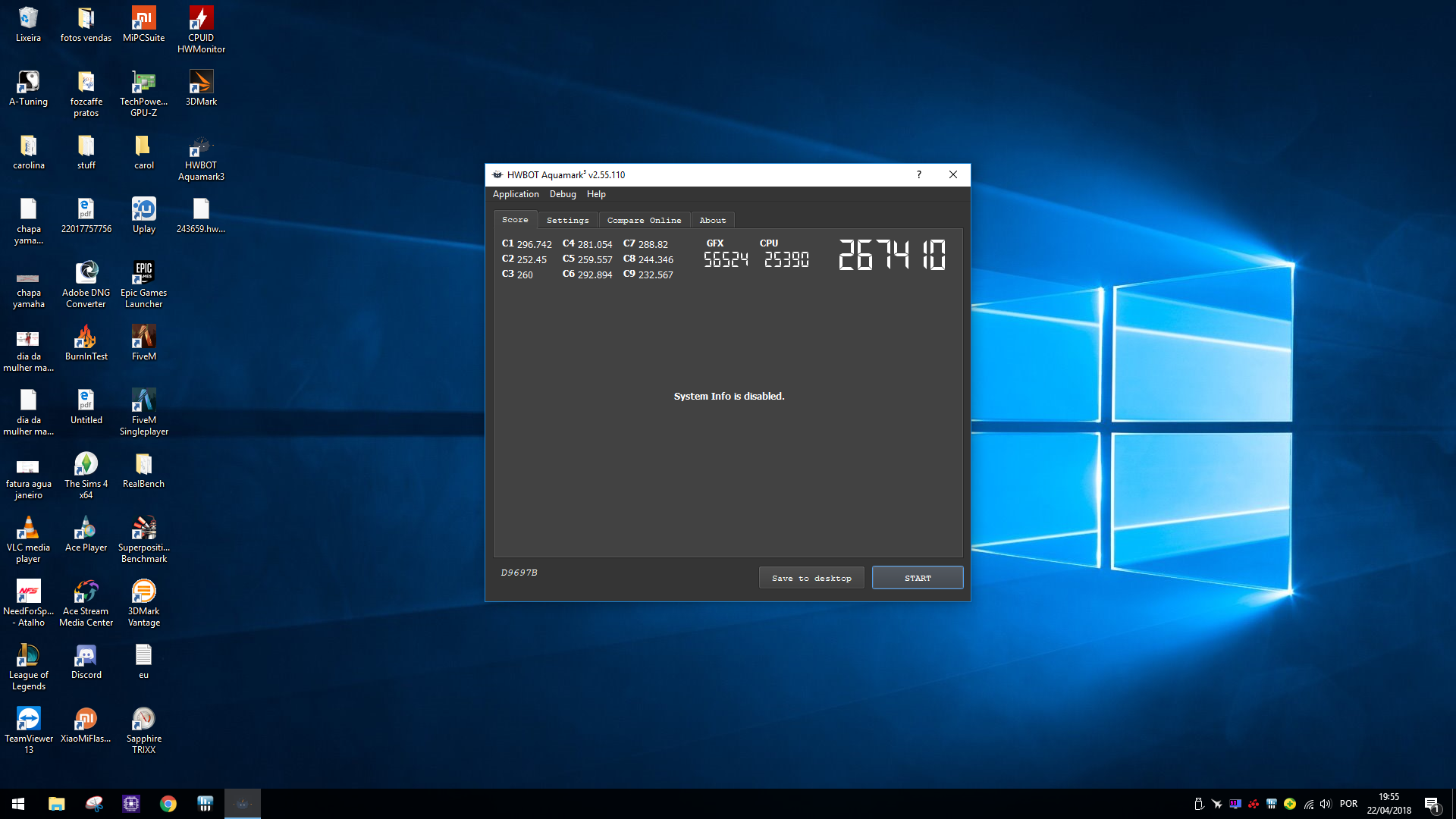
Task: Select the XiaoMiFlash desktop icon
Action: (x=86, y=725)
